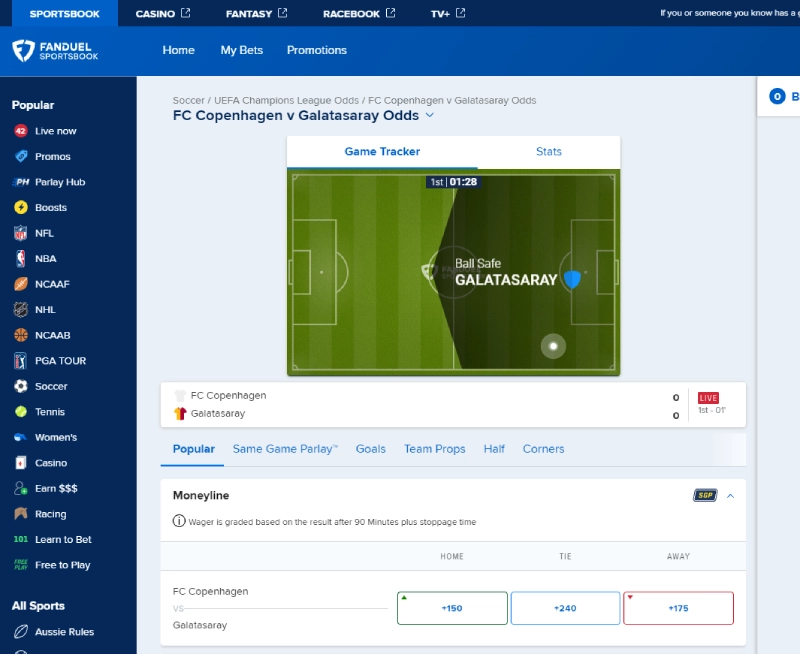Click the PGA TOUR logo icon
Image resolution: width=800 pixels, height=654 pixels.
click(20, 361)
